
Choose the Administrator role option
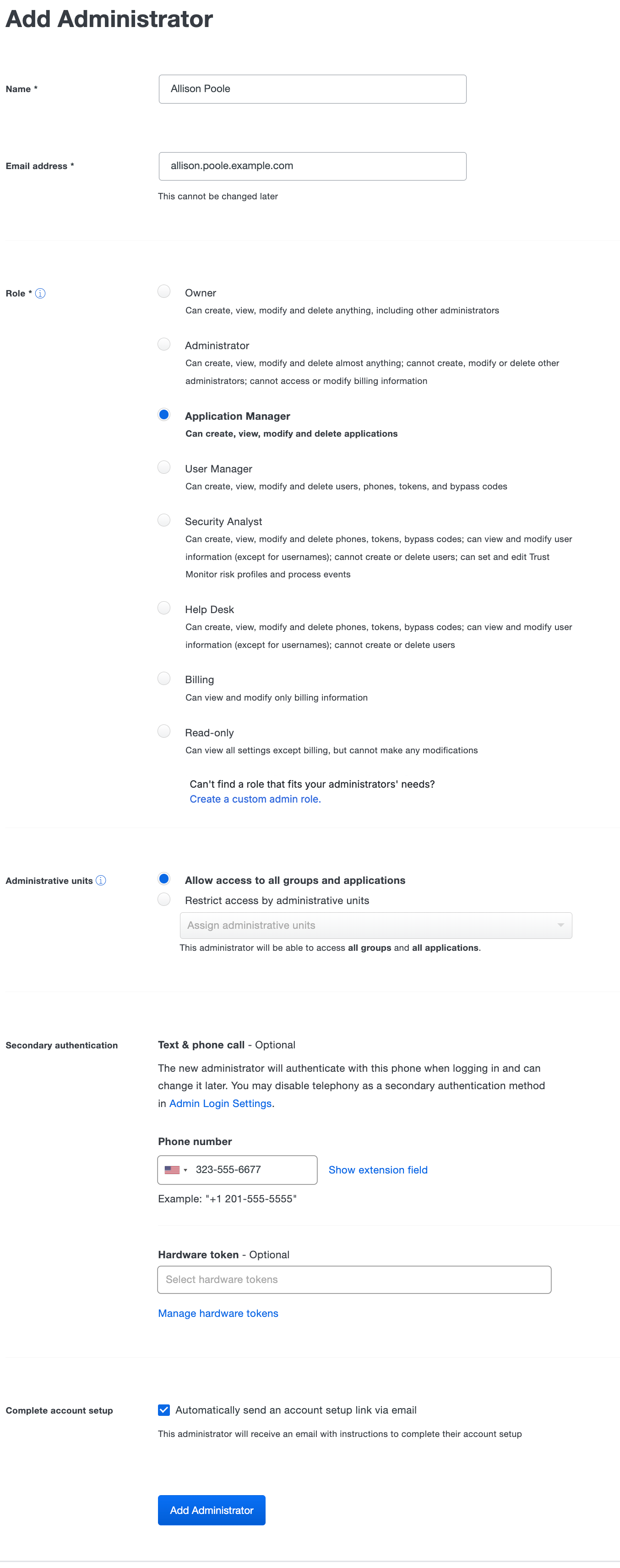[x=163, y=345]
